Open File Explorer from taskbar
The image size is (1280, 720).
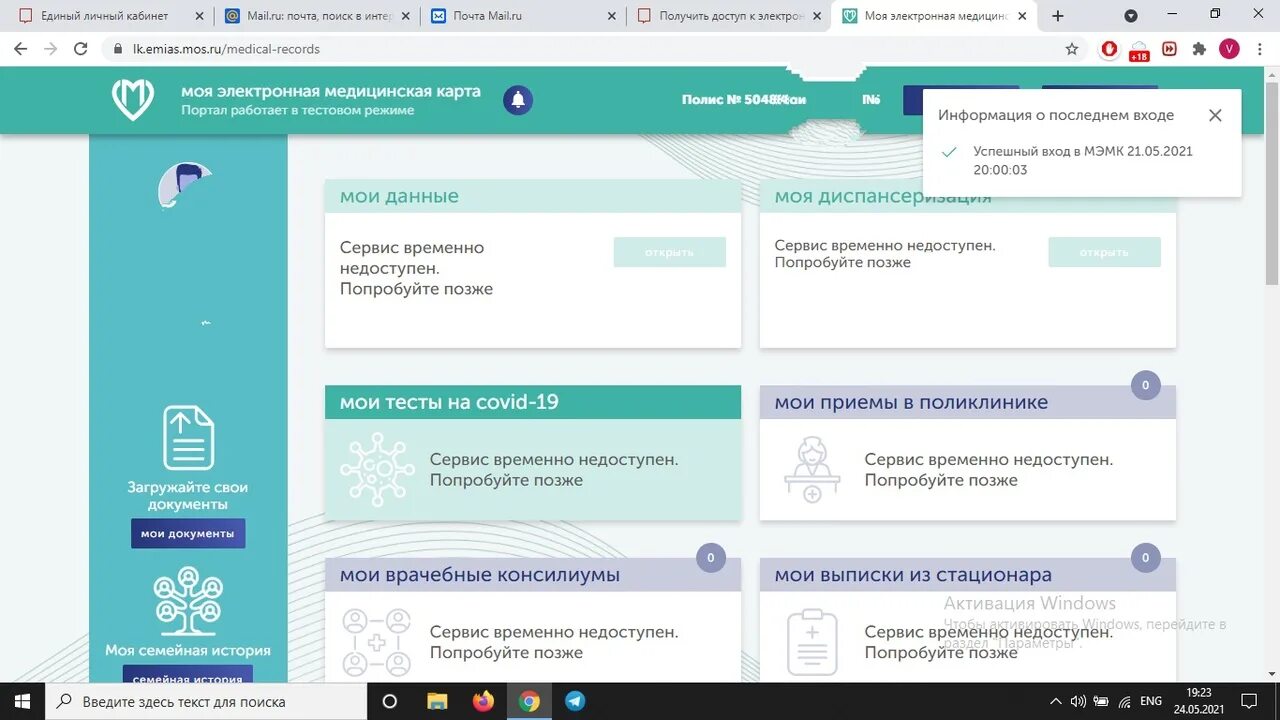coord(437,701)
